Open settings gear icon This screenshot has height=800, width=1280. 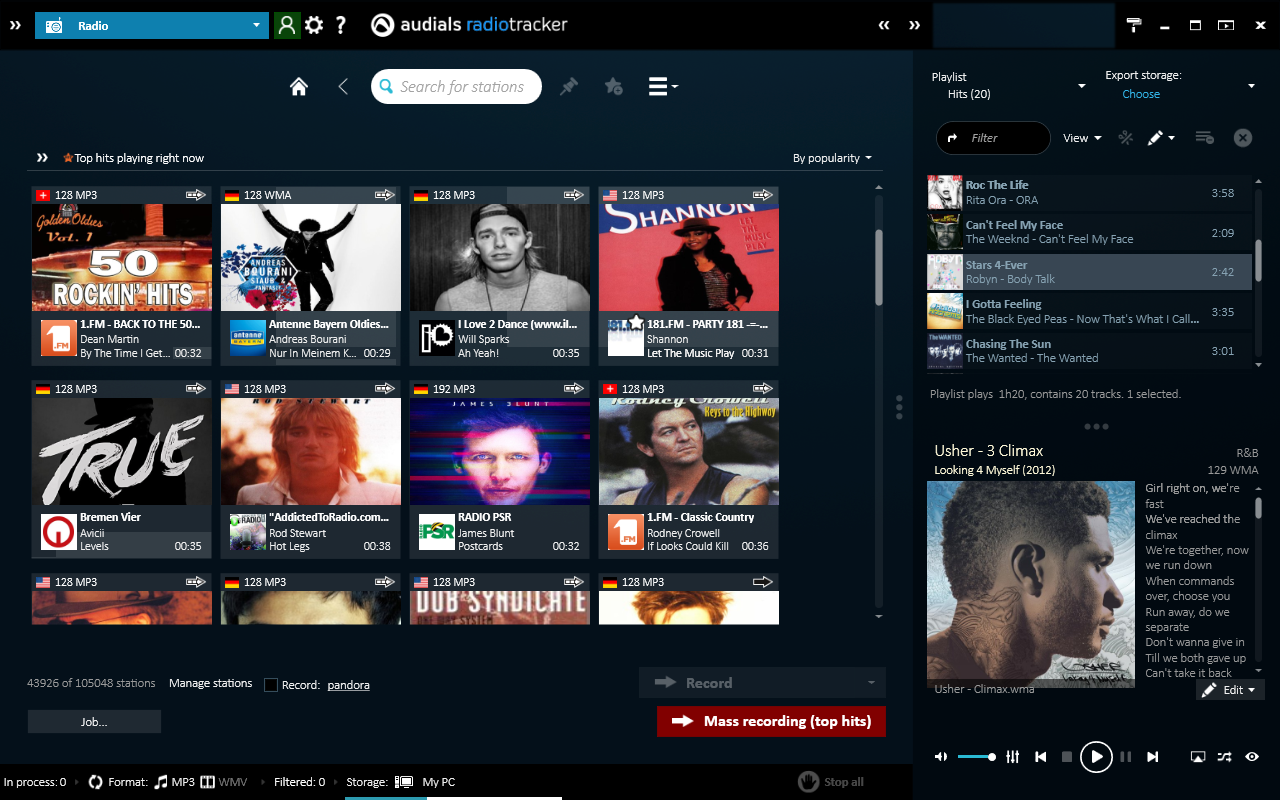[314, 25]
